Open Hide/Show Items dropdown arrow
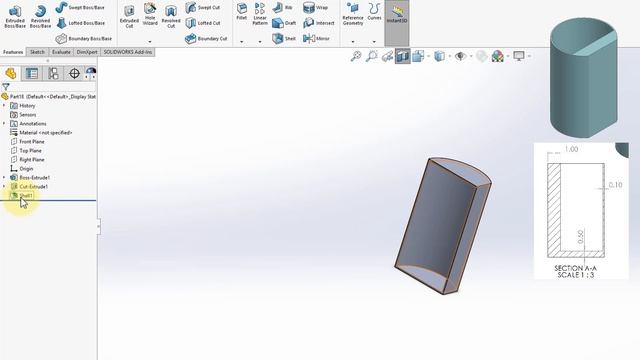640x360 pixels. point(470,56)
